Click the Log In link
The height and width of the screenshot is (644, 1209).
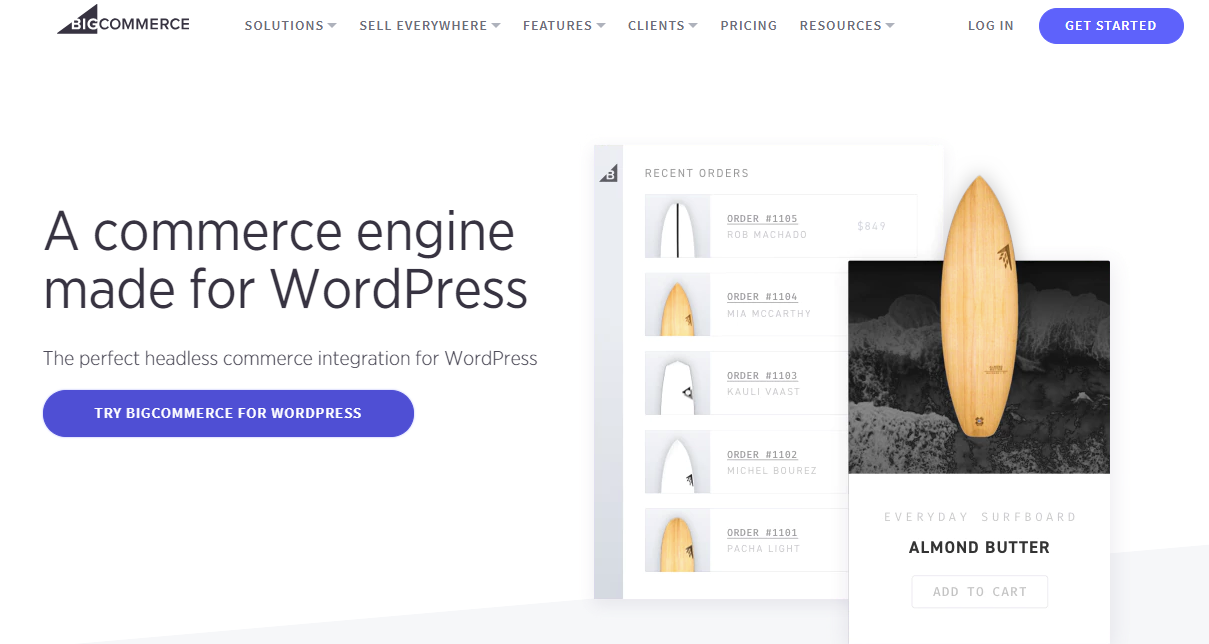coord(990,26)
